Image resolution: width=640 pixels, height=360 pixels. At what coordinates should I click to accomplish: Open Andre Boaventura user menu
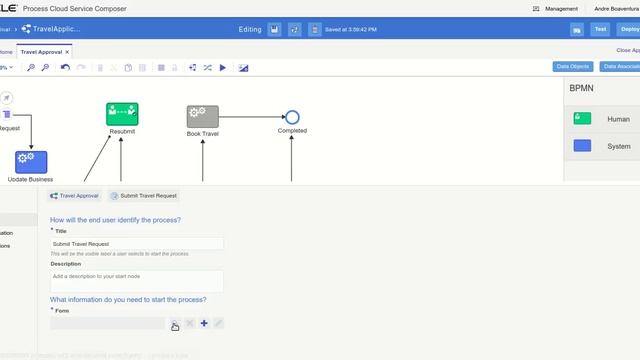(616, 9)
